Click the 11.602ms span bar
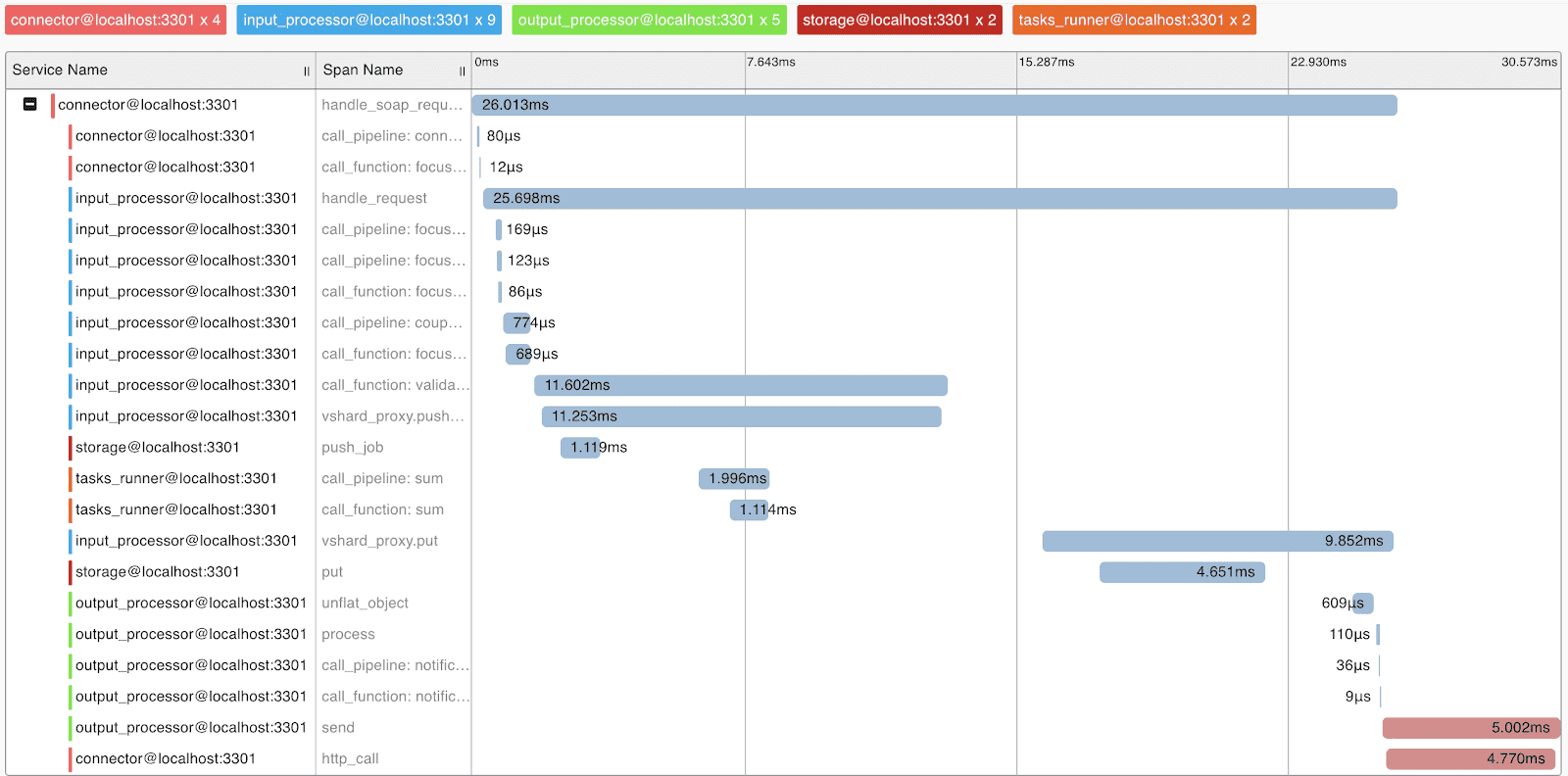Viewport: 1568px width, 776px height. pyautogui.click(x=740, y=385)
